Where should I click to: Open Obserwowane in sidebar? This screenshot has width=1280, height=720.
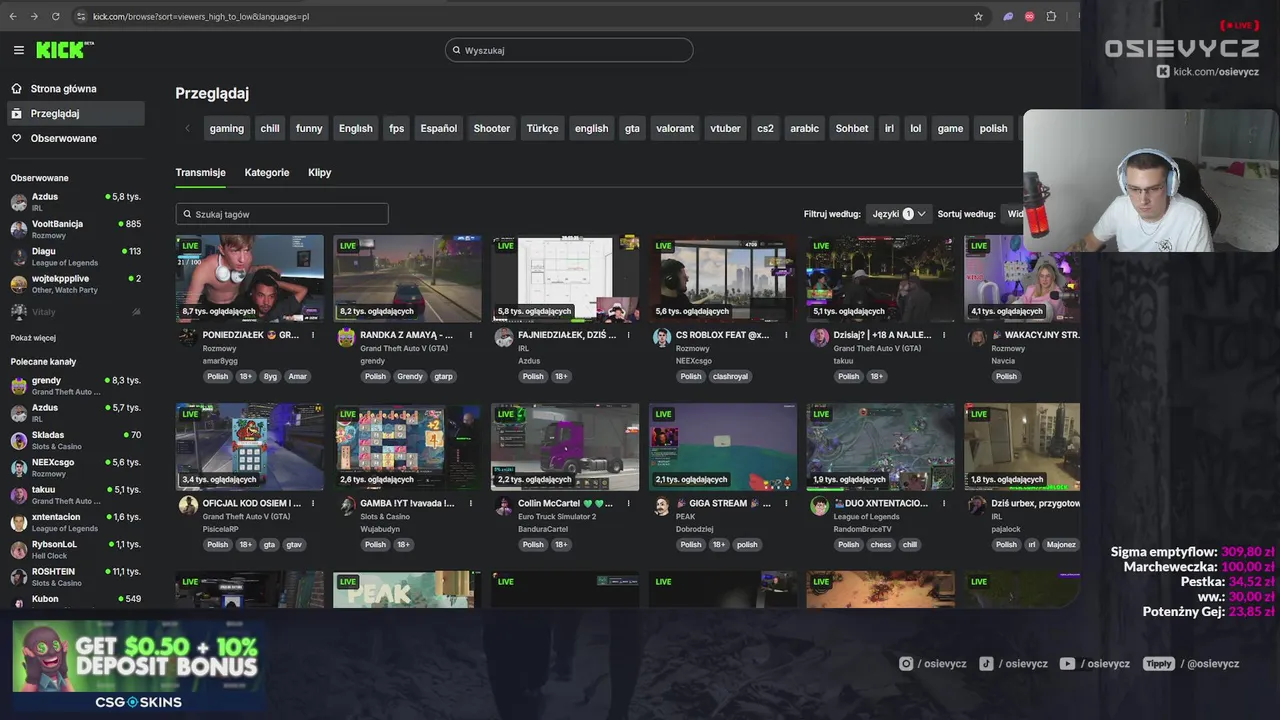75,138
